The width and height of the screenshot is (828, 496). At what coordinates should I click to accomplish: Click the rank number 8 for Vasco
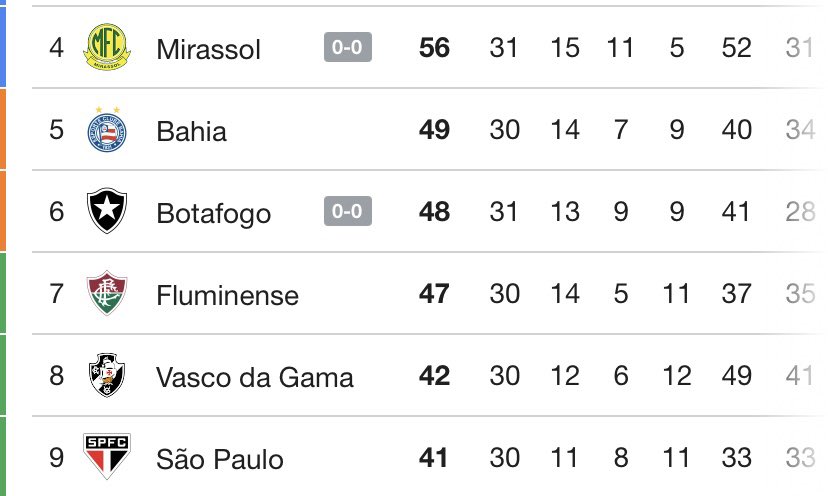pyautogui.click(x=56, y=377)
